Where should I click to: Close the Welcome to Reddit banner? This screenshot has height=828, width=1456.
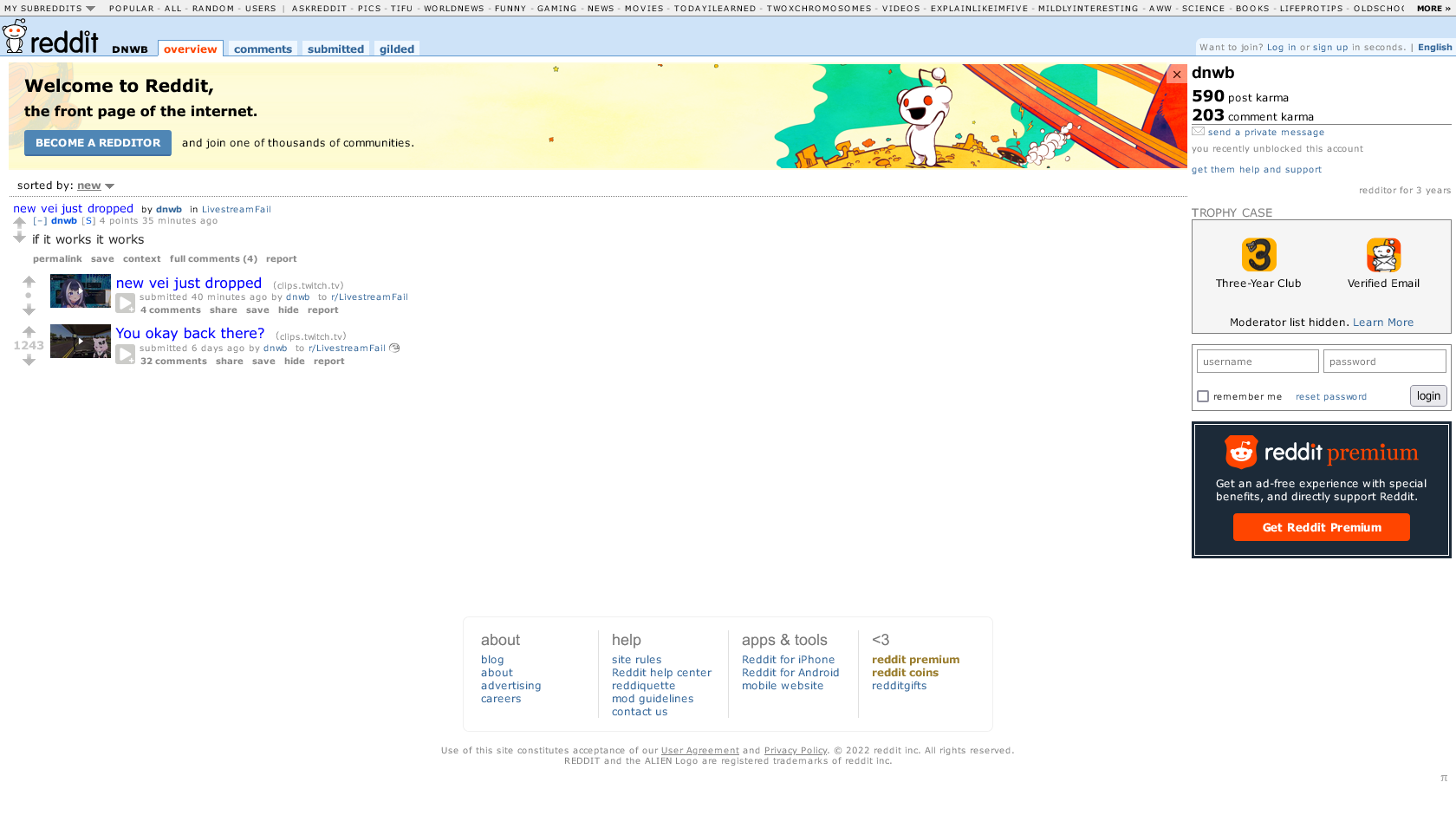click(x=1176, y=75)
